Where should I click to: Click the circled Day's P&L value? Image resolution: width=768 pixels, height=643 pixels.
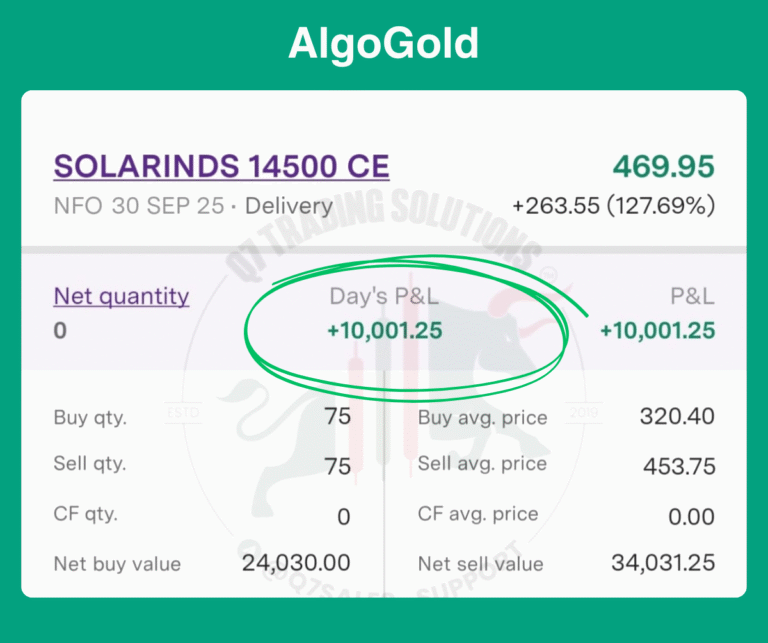[386, 331]
